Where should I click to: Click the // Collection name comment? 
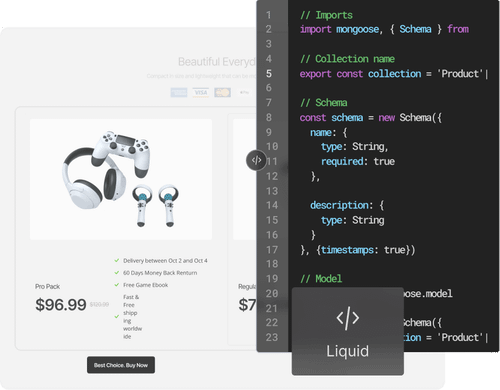pos(347,59)
